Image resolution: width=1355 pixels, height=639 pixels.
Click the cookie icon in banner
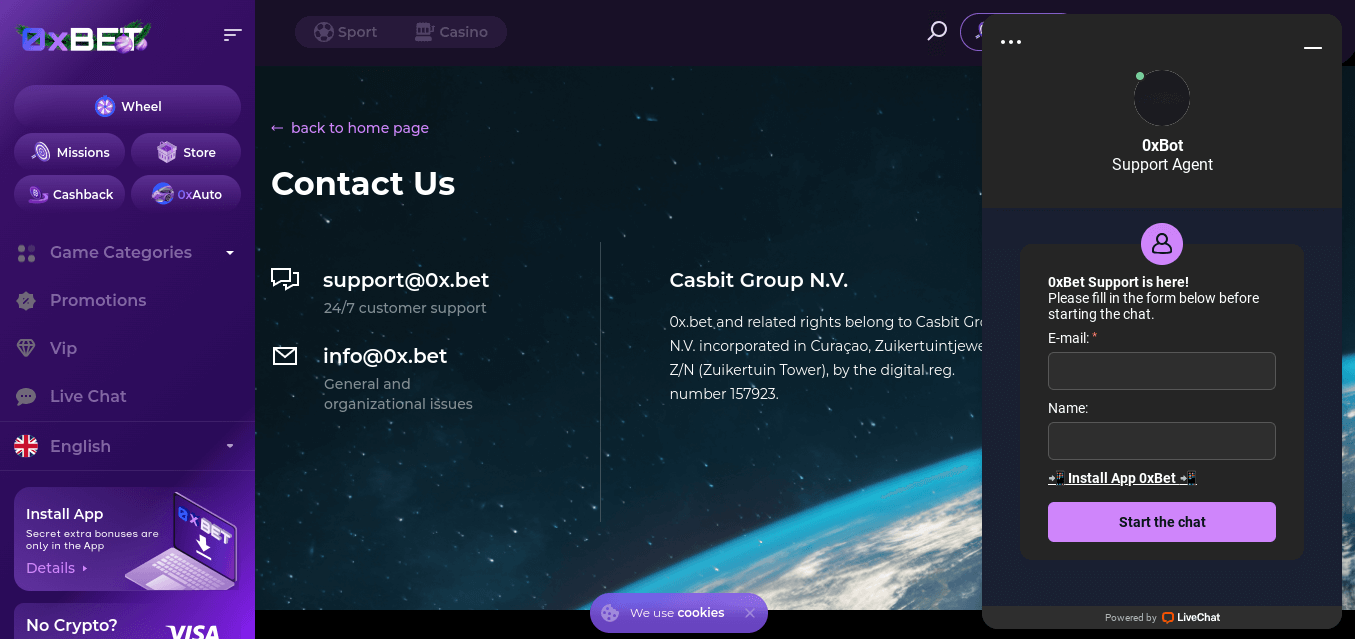click(610, 613)
